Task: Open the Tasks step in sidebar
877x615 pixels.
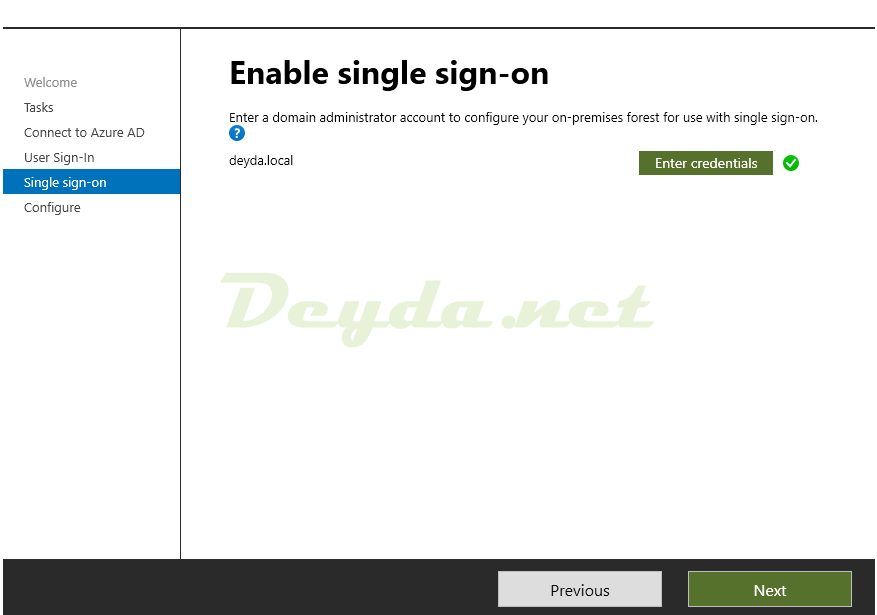Action: point(39,107)
